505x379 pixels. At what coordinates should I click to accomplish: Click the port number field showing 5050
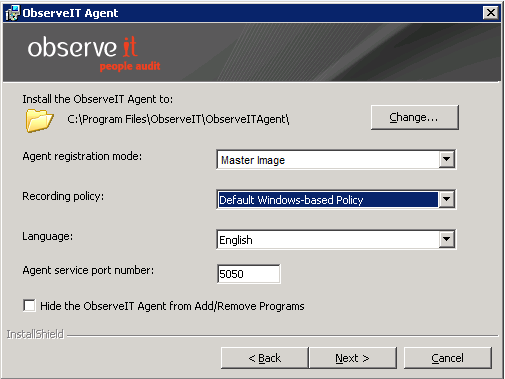click(x=249, y=274)
